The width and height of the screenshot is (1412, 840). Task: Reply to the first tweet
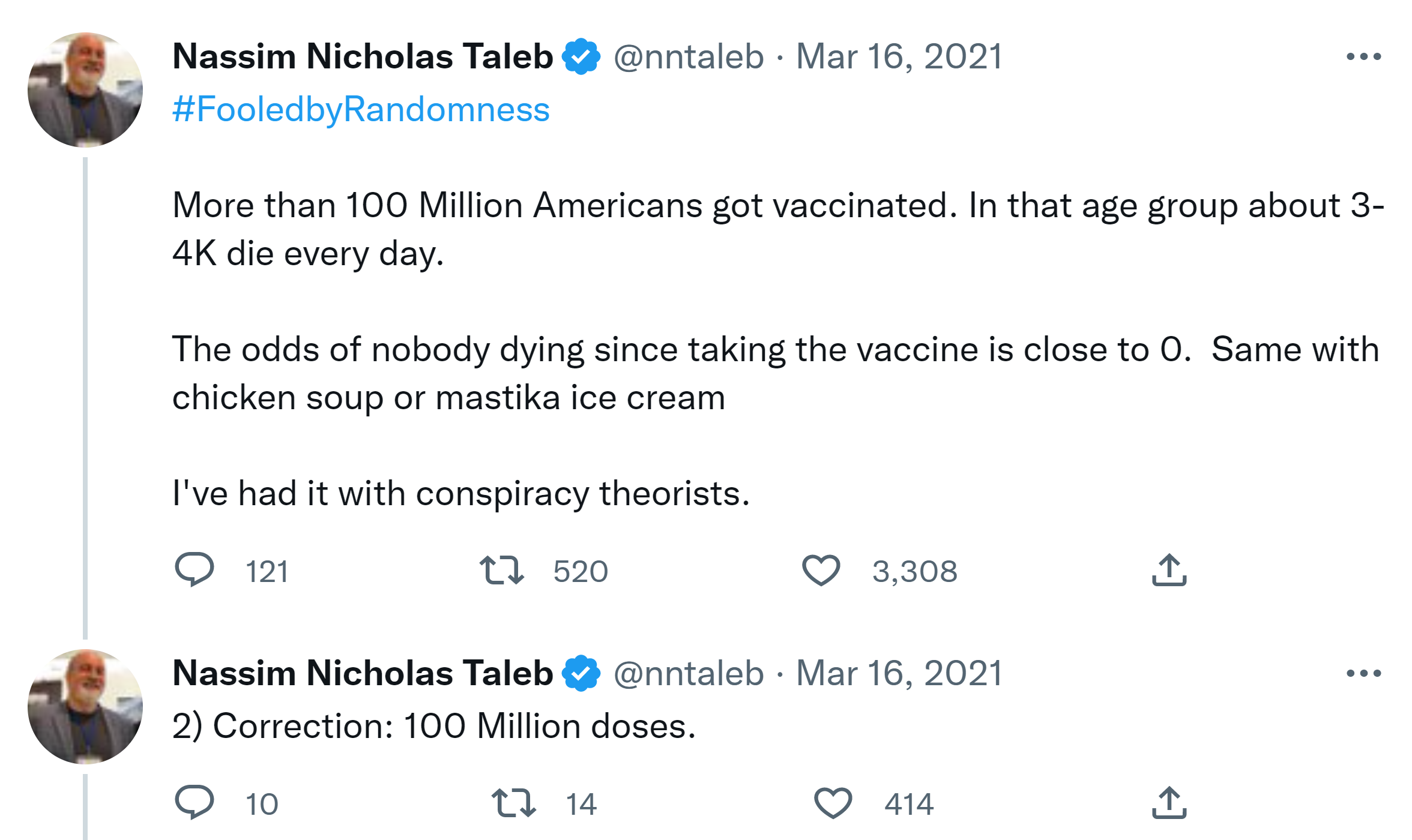coord(194,569)
